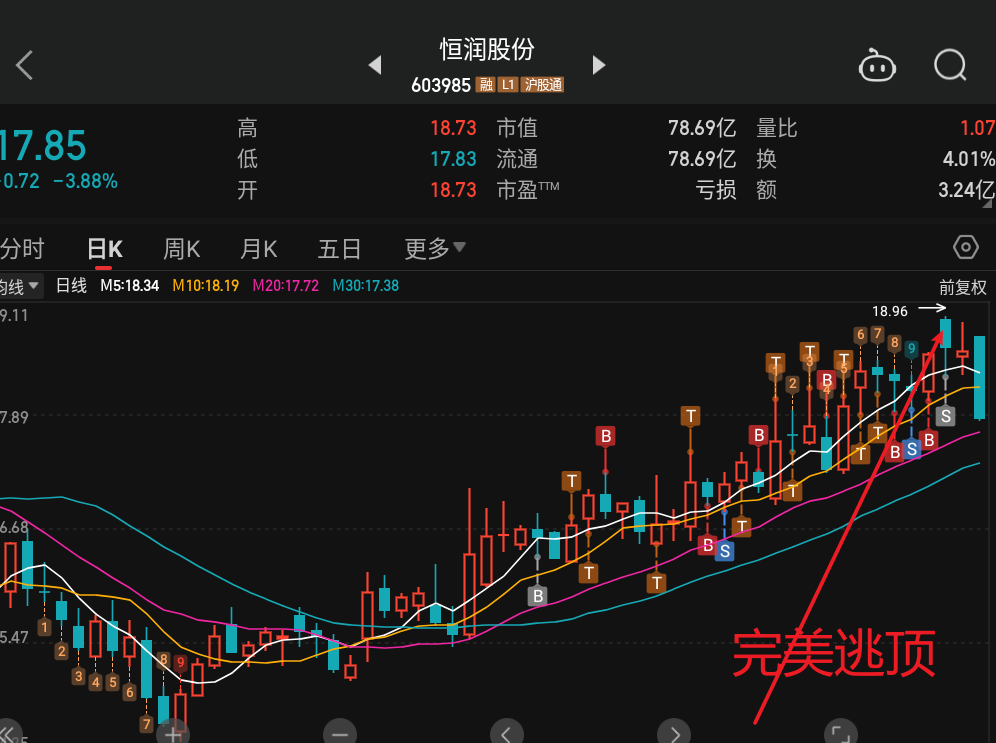Switch to next stock with right triangle

(x=598, y=65)
